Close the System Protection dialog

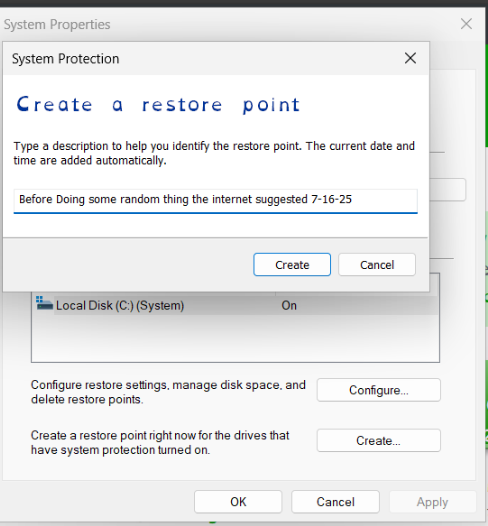pos(410,58)
